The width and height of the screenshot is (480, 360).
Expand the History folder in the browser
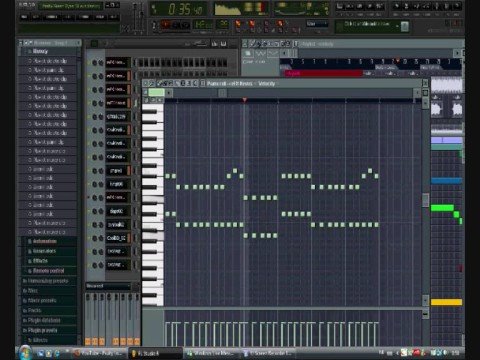(x=40, y=51)
